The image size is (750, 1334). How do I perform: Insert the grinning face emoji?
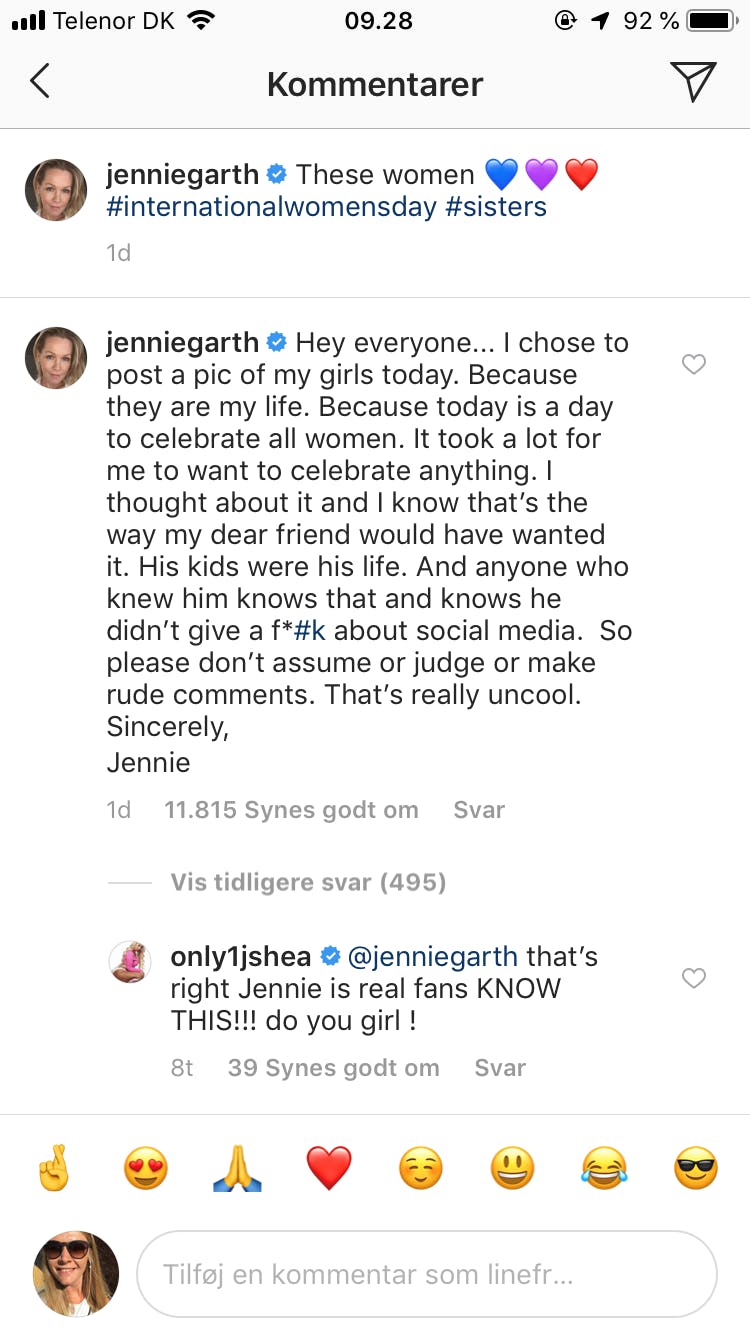click(512, 1168)
